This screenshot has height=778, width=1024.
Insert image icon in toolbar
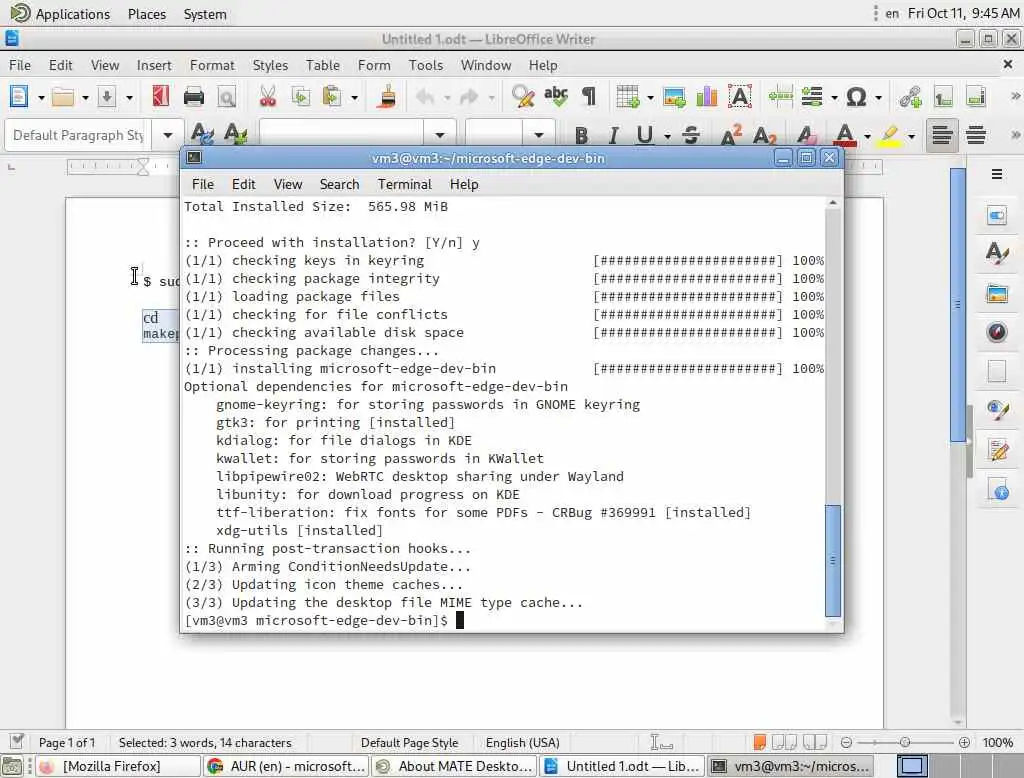pos(673,97)
